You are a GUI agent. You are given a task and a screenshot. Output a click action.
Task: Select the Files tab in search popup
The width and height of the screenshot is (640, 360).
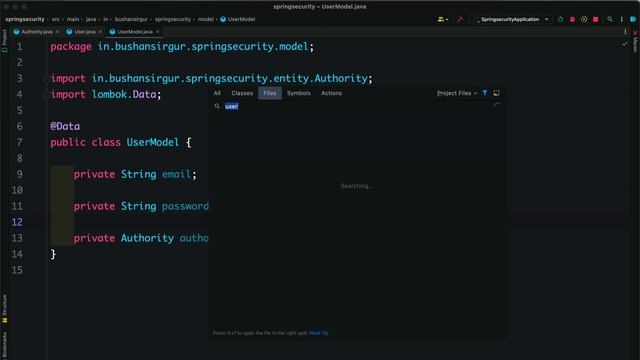click(x=269, y=93)
